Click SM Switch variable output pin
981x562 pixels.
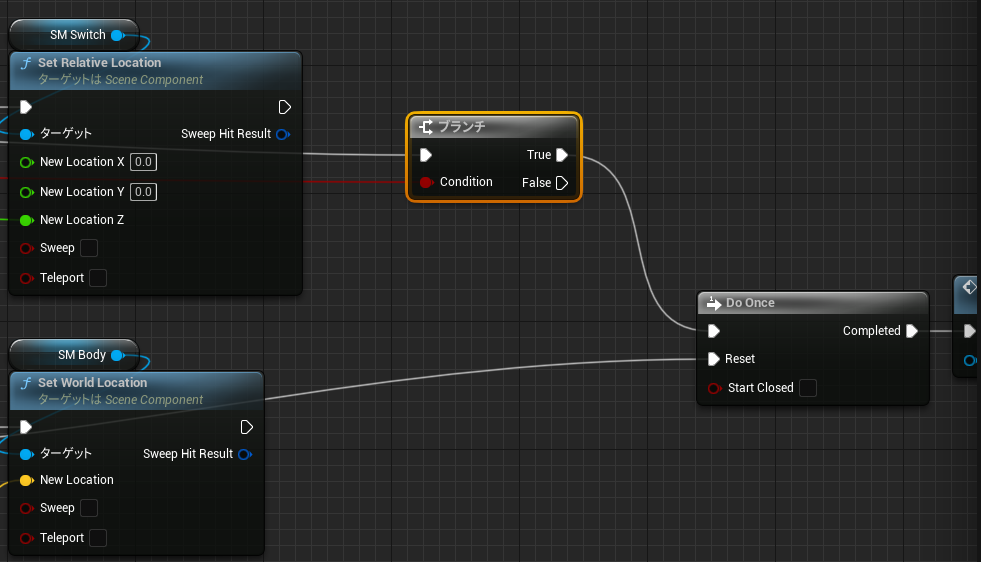[117, 35]
